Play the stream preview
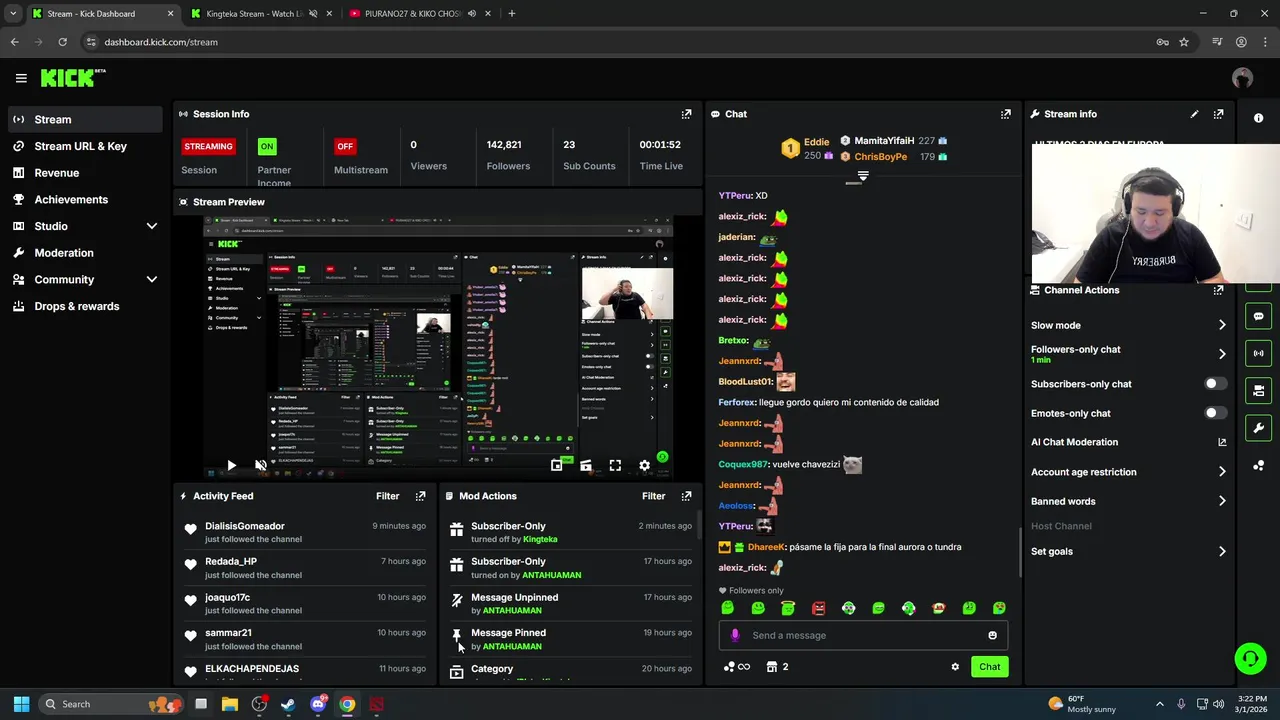Image resolution: width=1280 pixels, height=720 pixels. pos(231,465)
